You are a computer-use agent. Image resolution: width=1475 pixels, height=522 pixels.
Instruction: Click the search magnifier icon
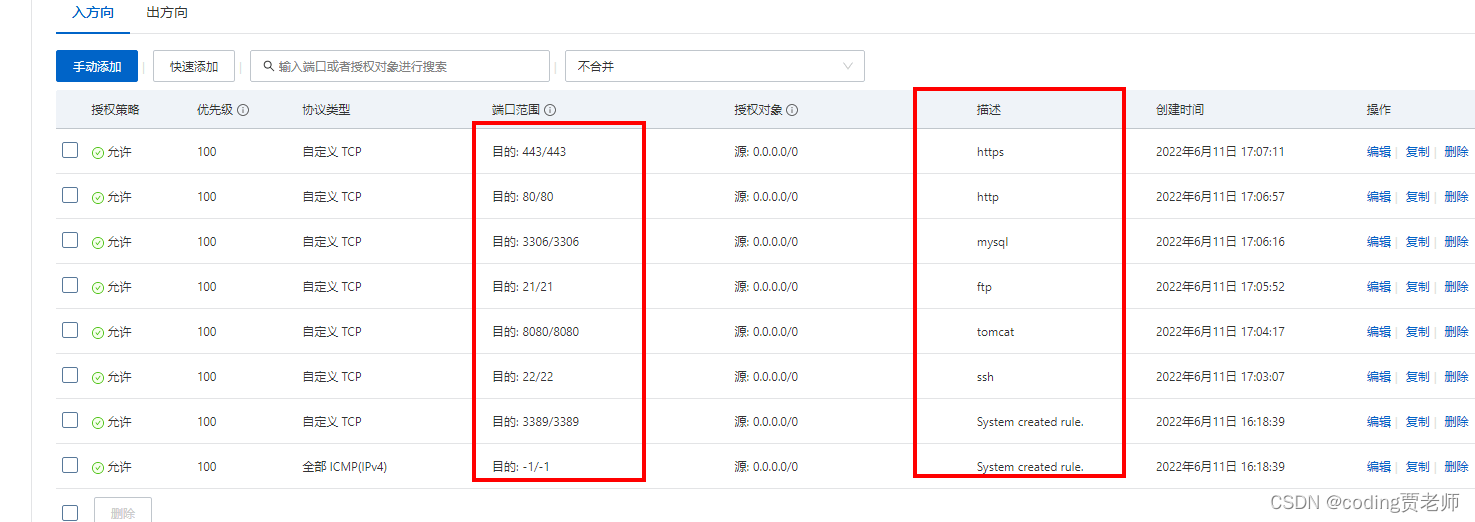click(x=268, y=66)
